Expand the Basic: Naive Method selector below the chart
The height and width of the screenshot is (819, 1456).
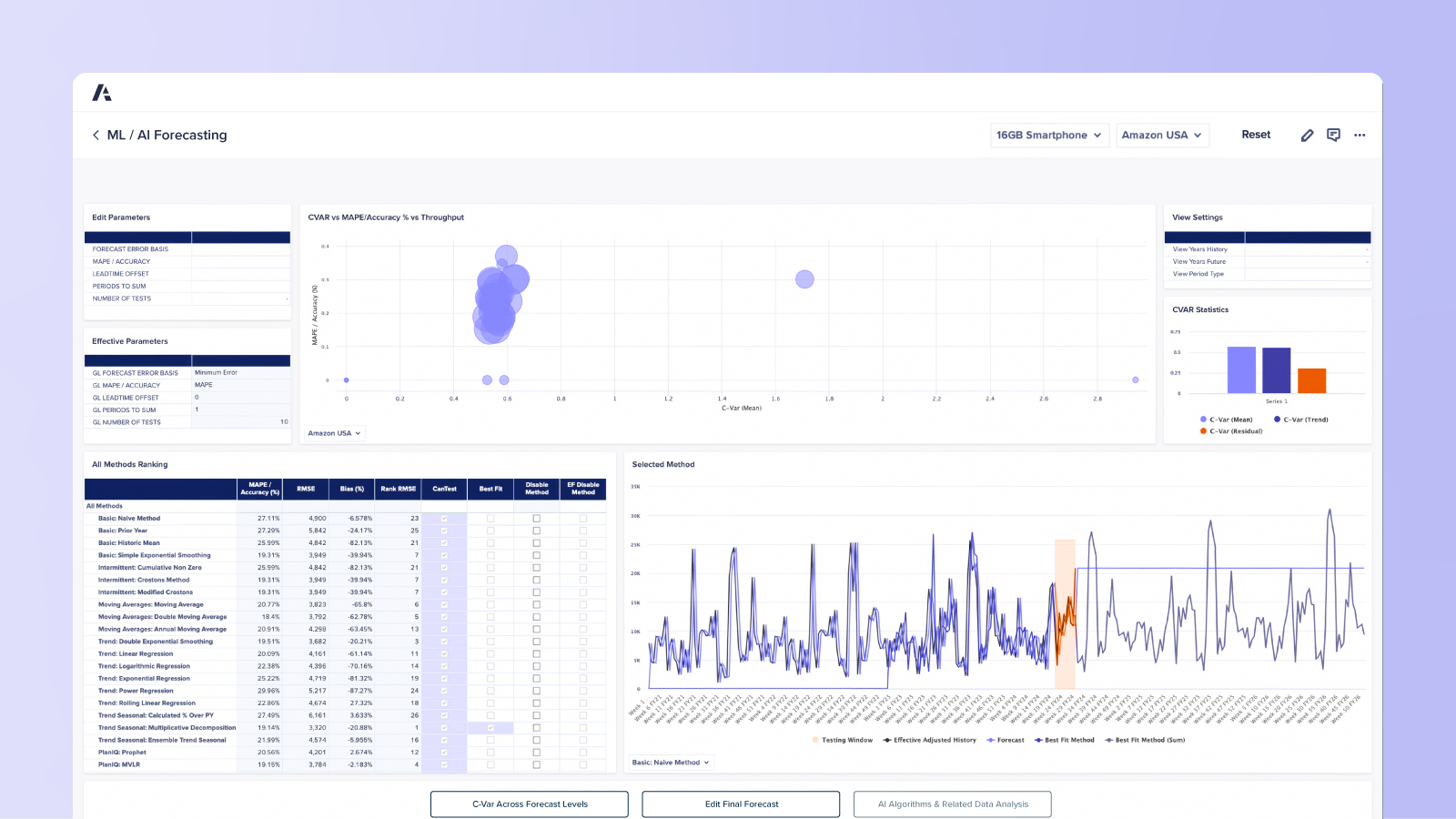671,763
